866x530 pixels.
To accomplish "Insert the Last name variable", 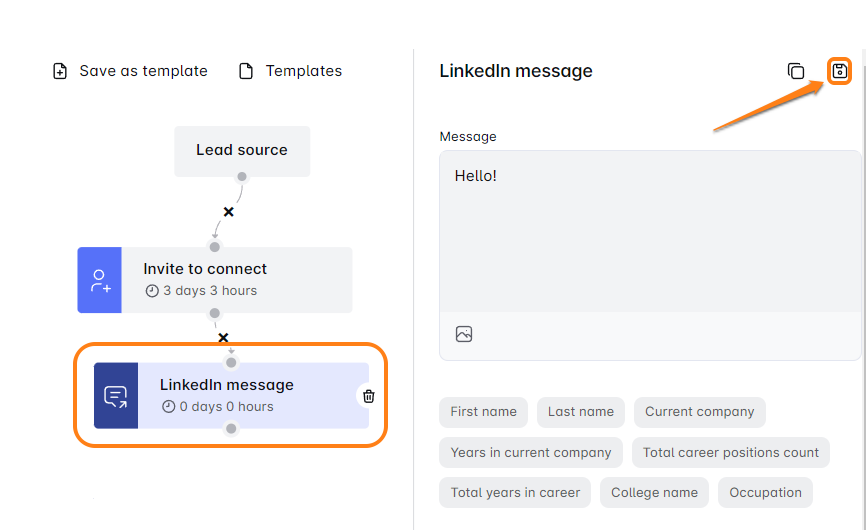I will click(x=581, y=412).
